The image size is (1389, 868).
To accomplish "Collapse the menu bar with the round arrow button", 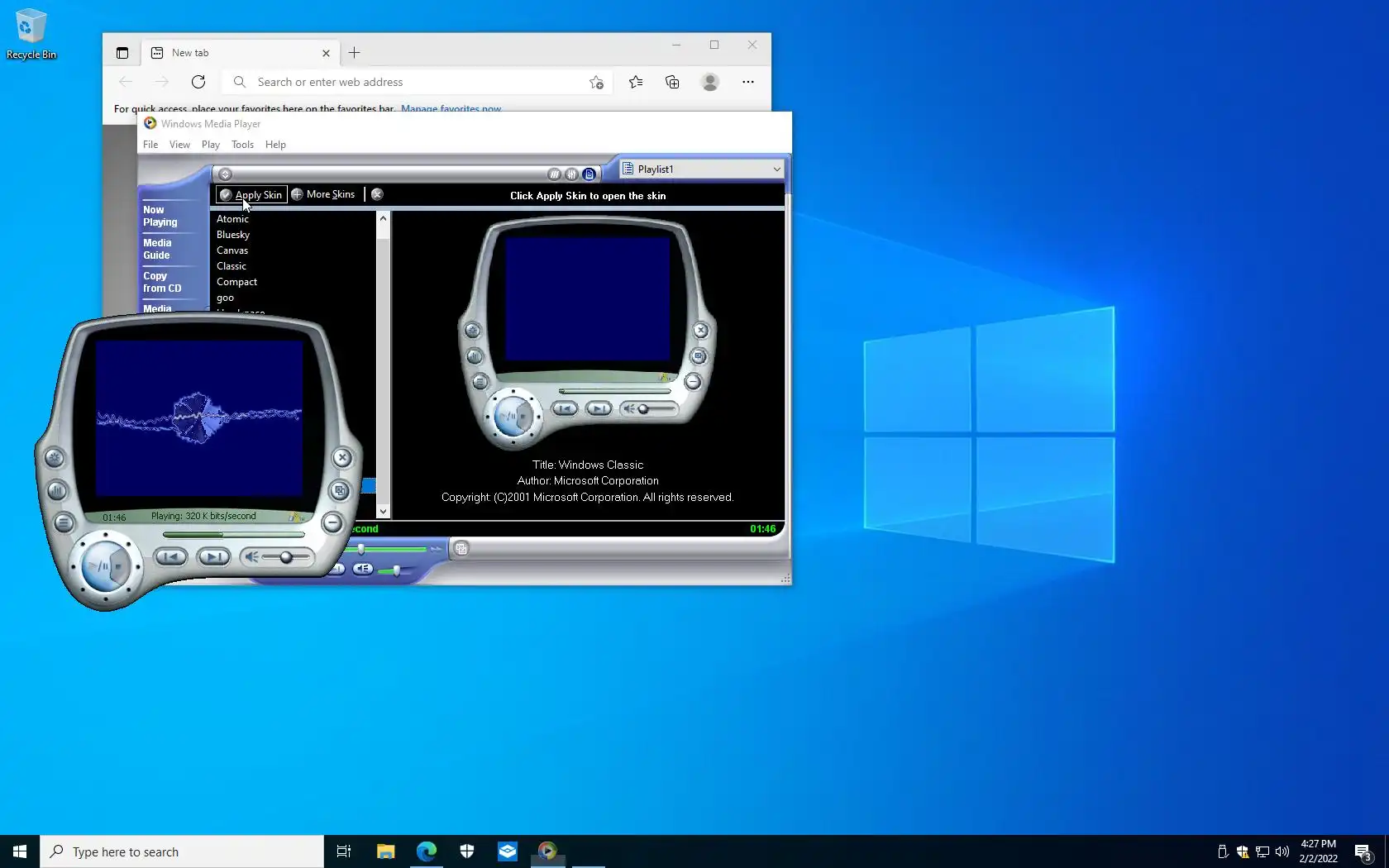I will click(x=225, y=174).
